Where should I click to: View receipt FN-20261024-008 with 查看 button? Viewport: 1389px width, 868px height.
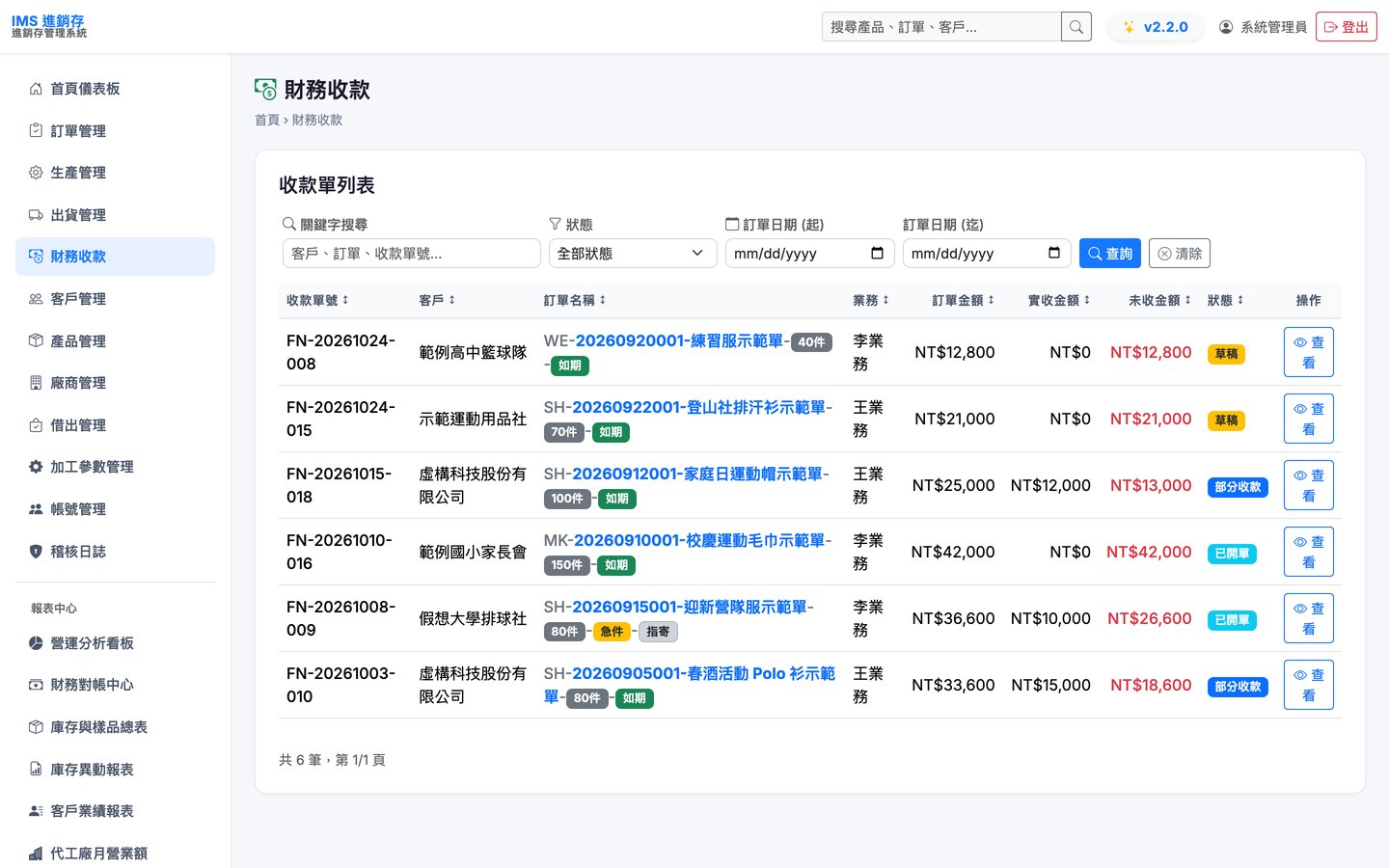pos(1309,352)
